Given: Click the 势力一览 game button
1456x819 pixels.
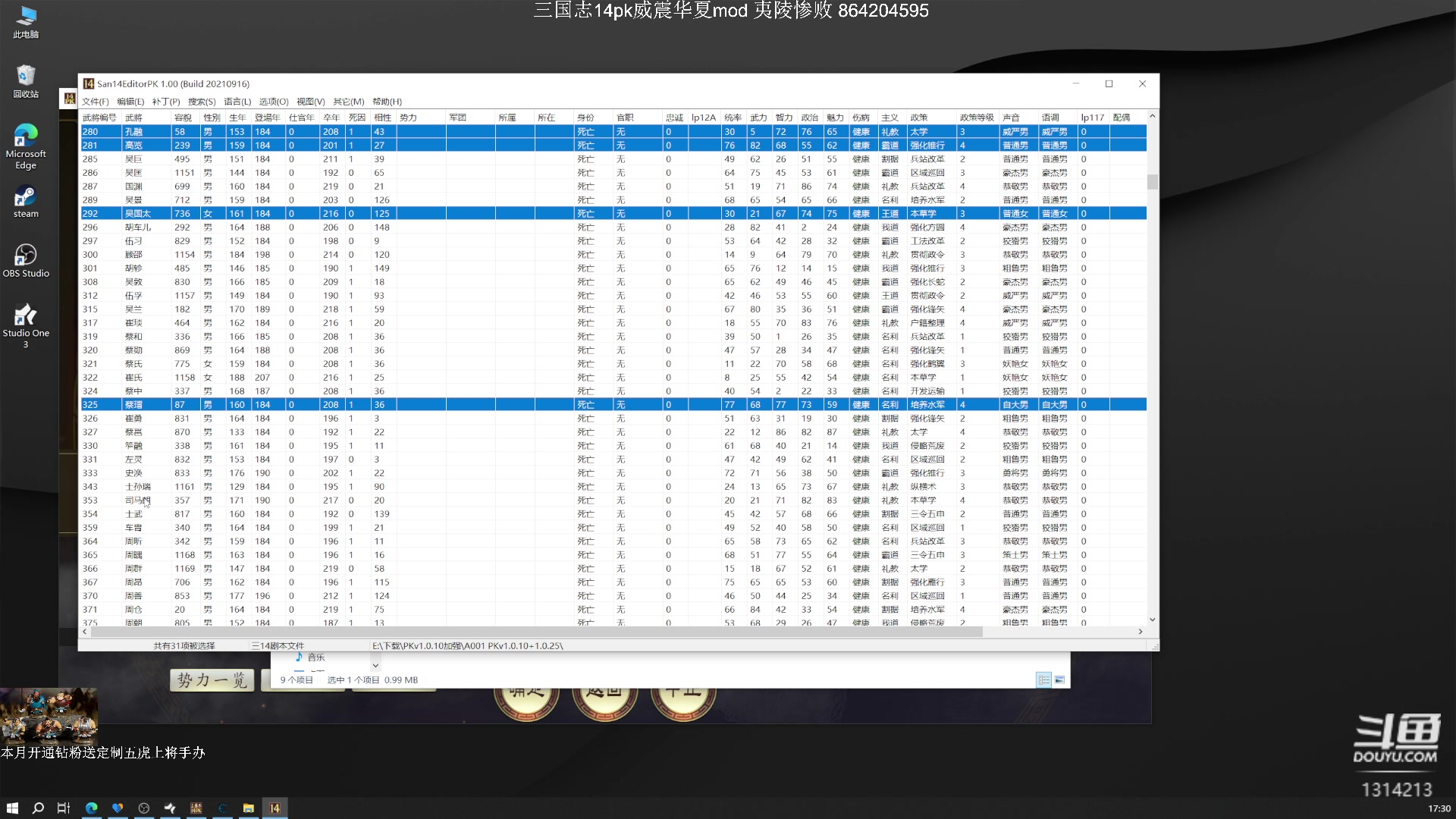Looking at the screenshot, I should 212,679.
